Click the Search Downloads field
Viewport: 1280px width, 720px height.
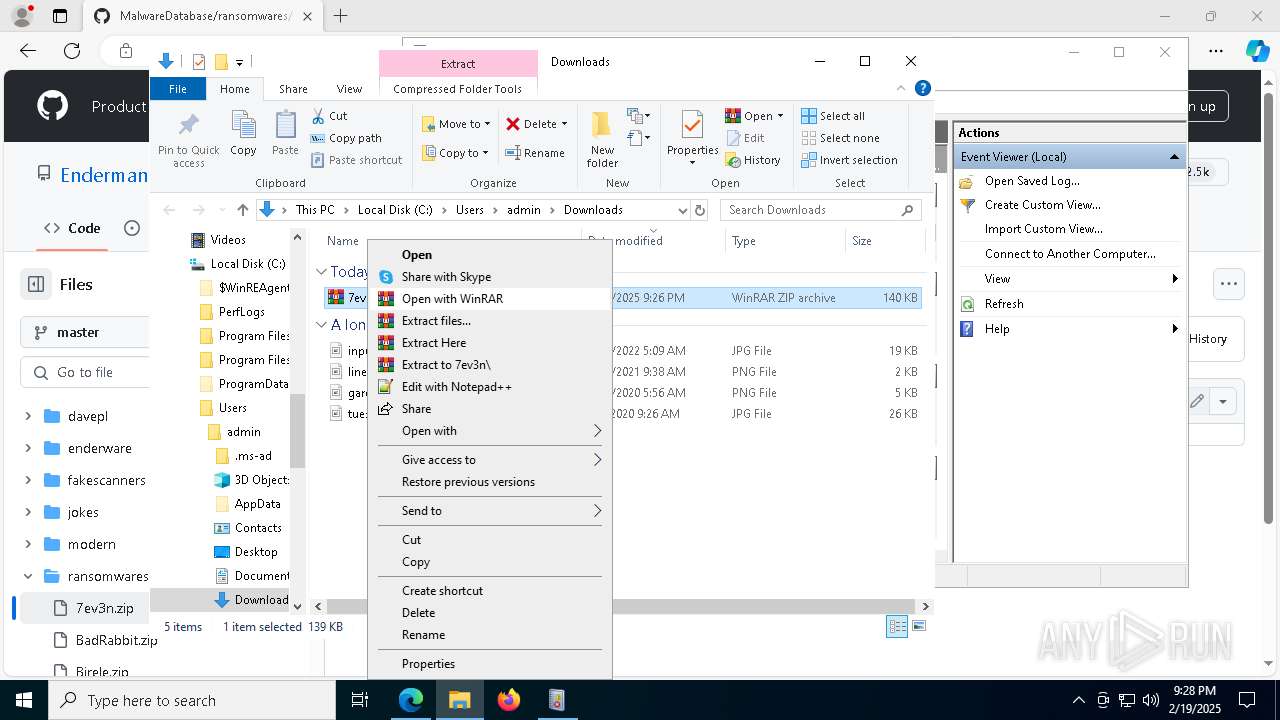820,210
